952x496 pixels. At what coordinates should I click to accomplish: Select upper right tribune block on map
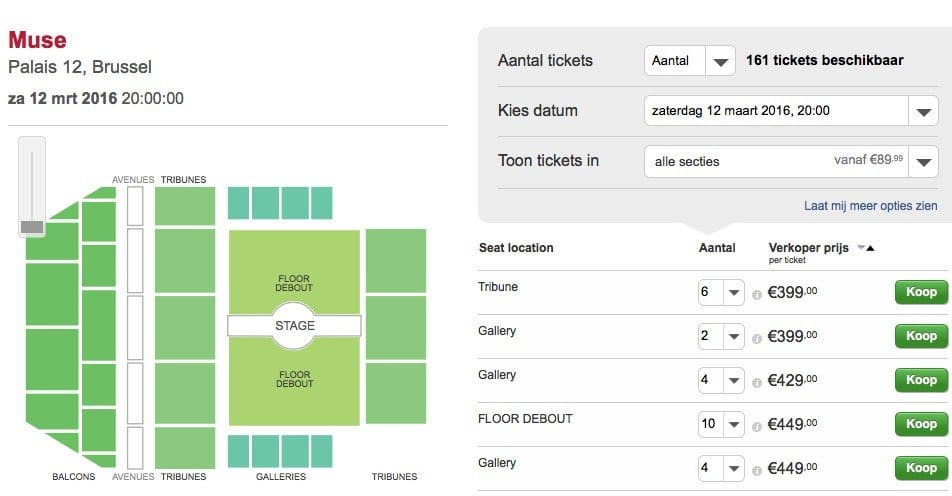click(396, 260)
